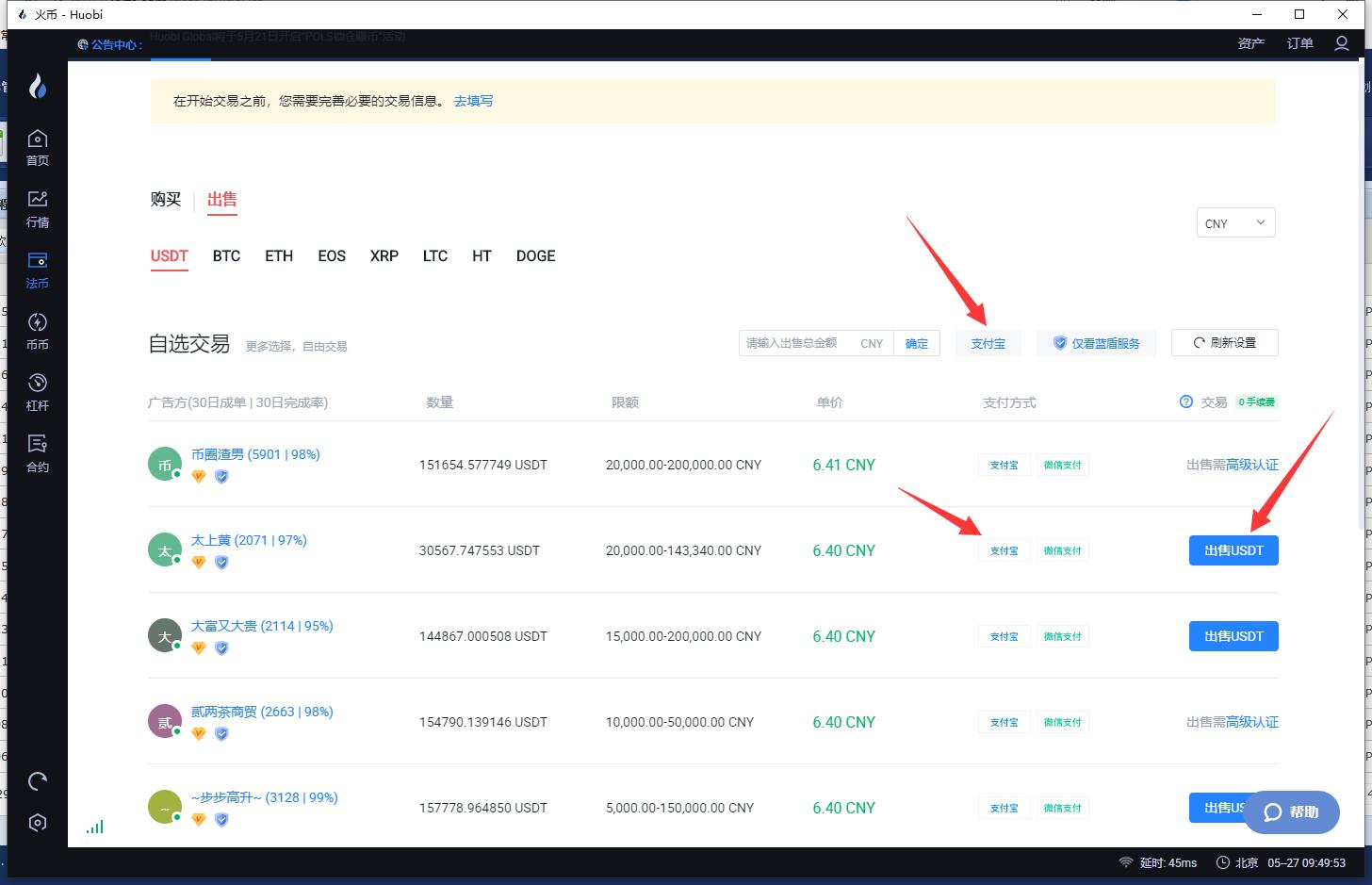Image resolution: width=1372 pixels, height=885 pixels.
Task: Expand the CNY currency dropdown
Action: (x=1234, y=223)
